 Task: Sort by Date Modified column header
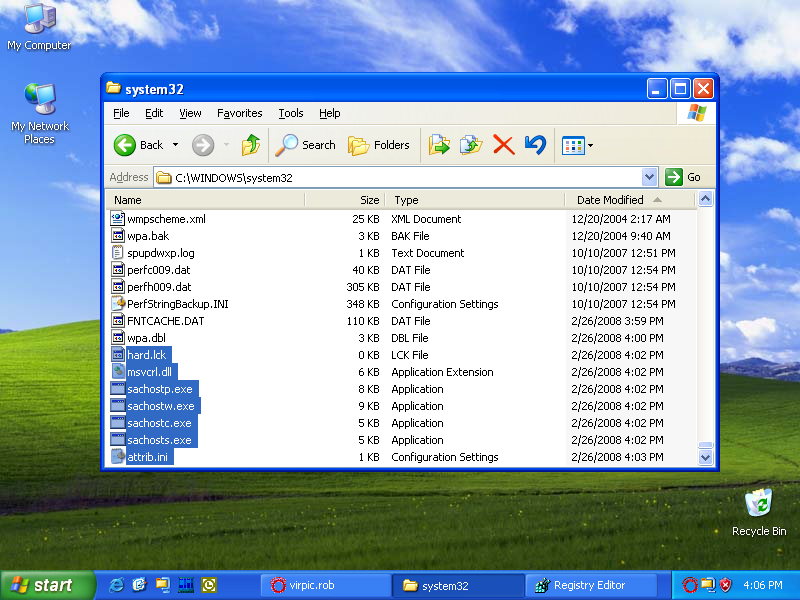630,200
